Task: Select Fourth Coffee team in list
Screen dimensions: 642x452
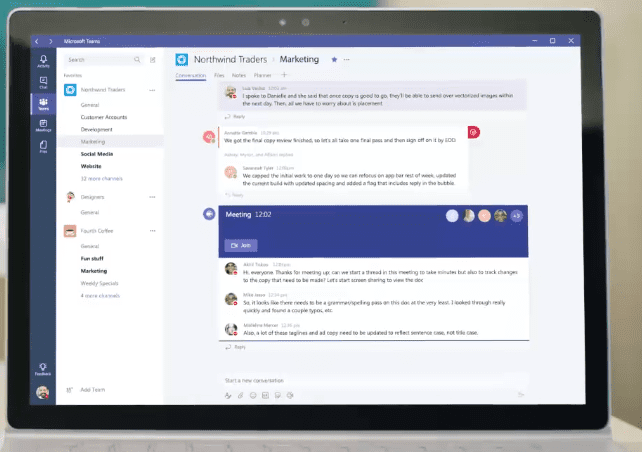Action: [97, 231]
